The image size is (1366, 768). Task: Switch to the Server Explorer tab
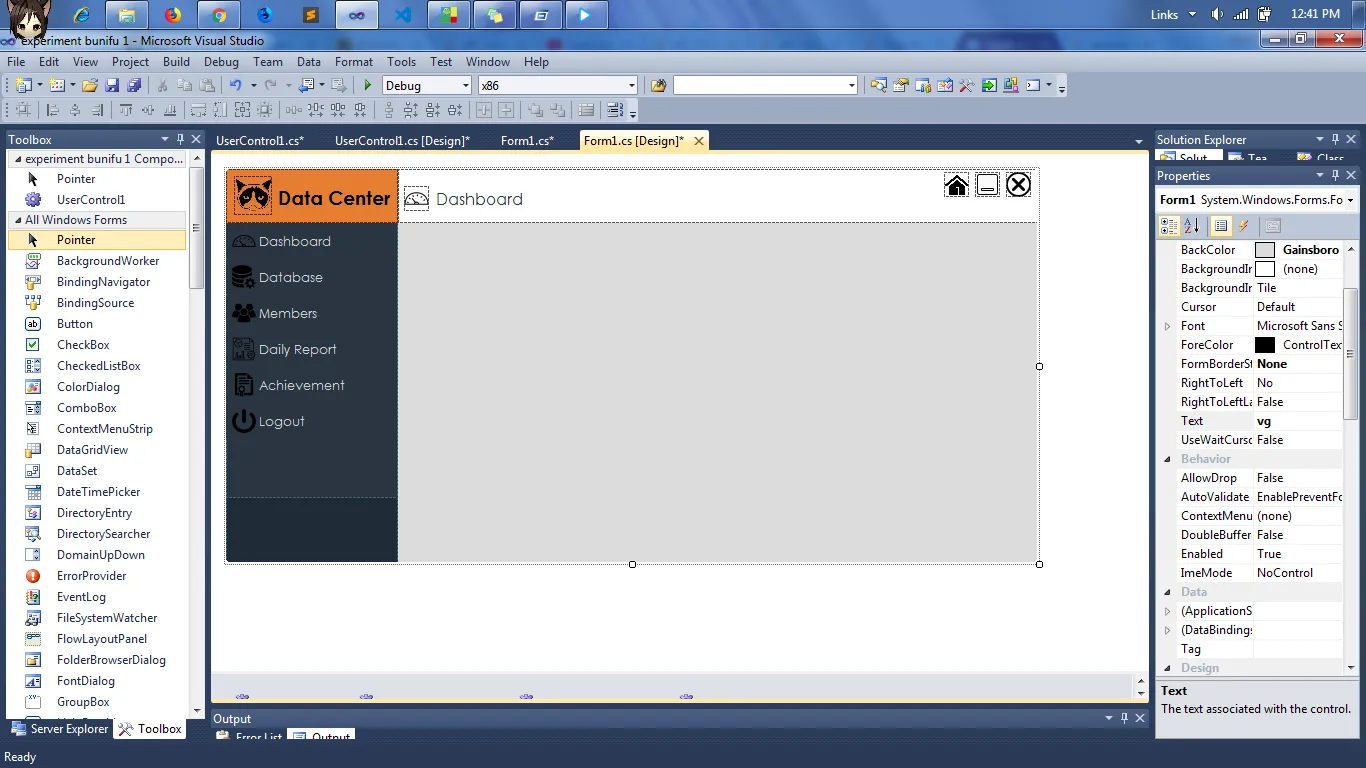pos(59,729)
